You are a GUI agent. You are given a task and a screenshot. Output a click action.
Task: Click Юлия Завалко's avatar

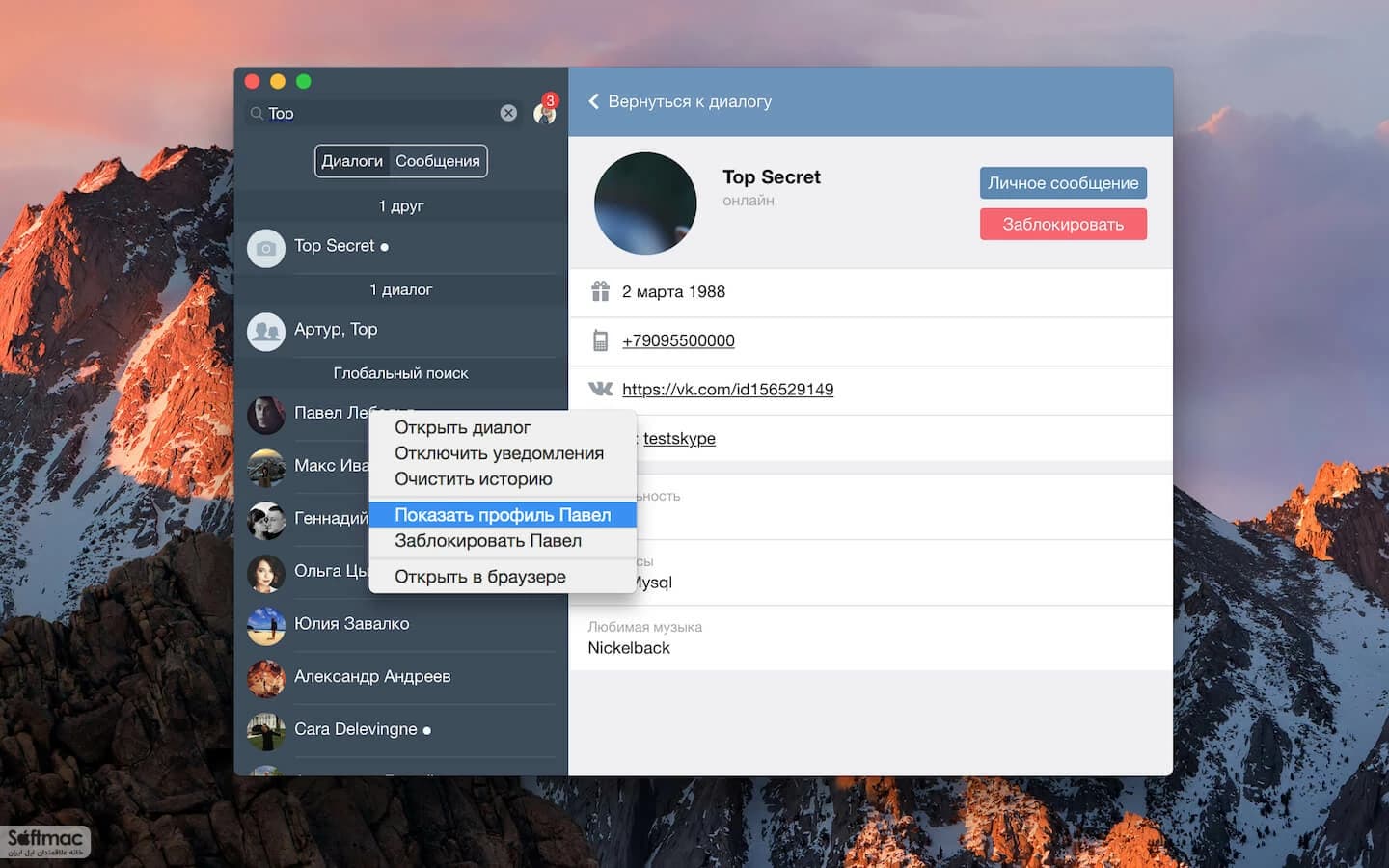(x=266, y=626)
